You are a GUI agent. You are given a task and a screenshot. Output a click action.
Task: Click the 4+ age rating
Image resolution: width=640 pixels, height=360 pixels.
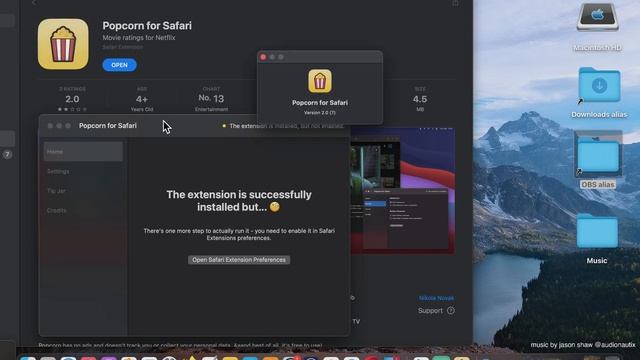(x=142, y=99)
